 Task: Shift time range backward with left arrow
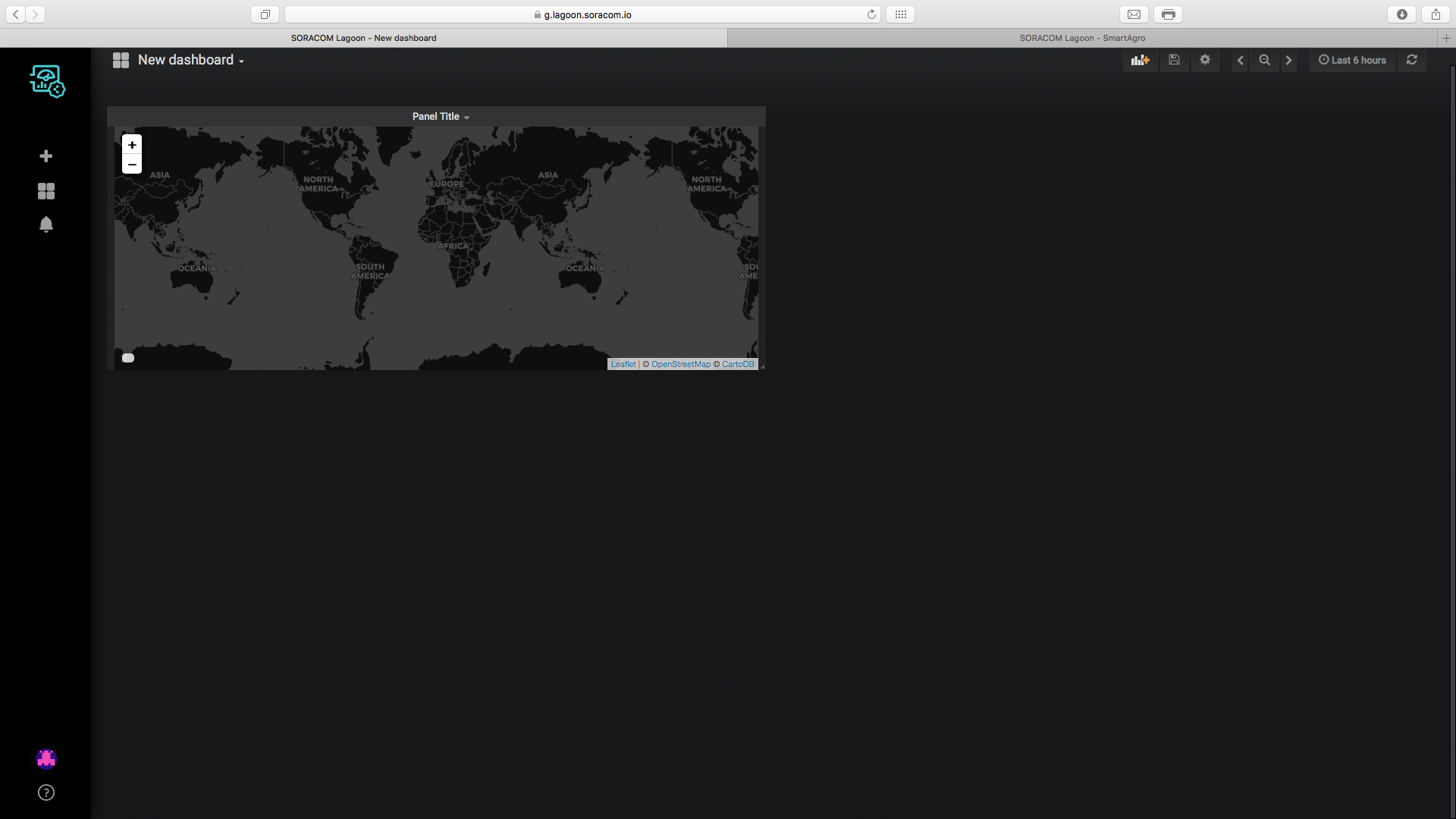point(1240,60)
